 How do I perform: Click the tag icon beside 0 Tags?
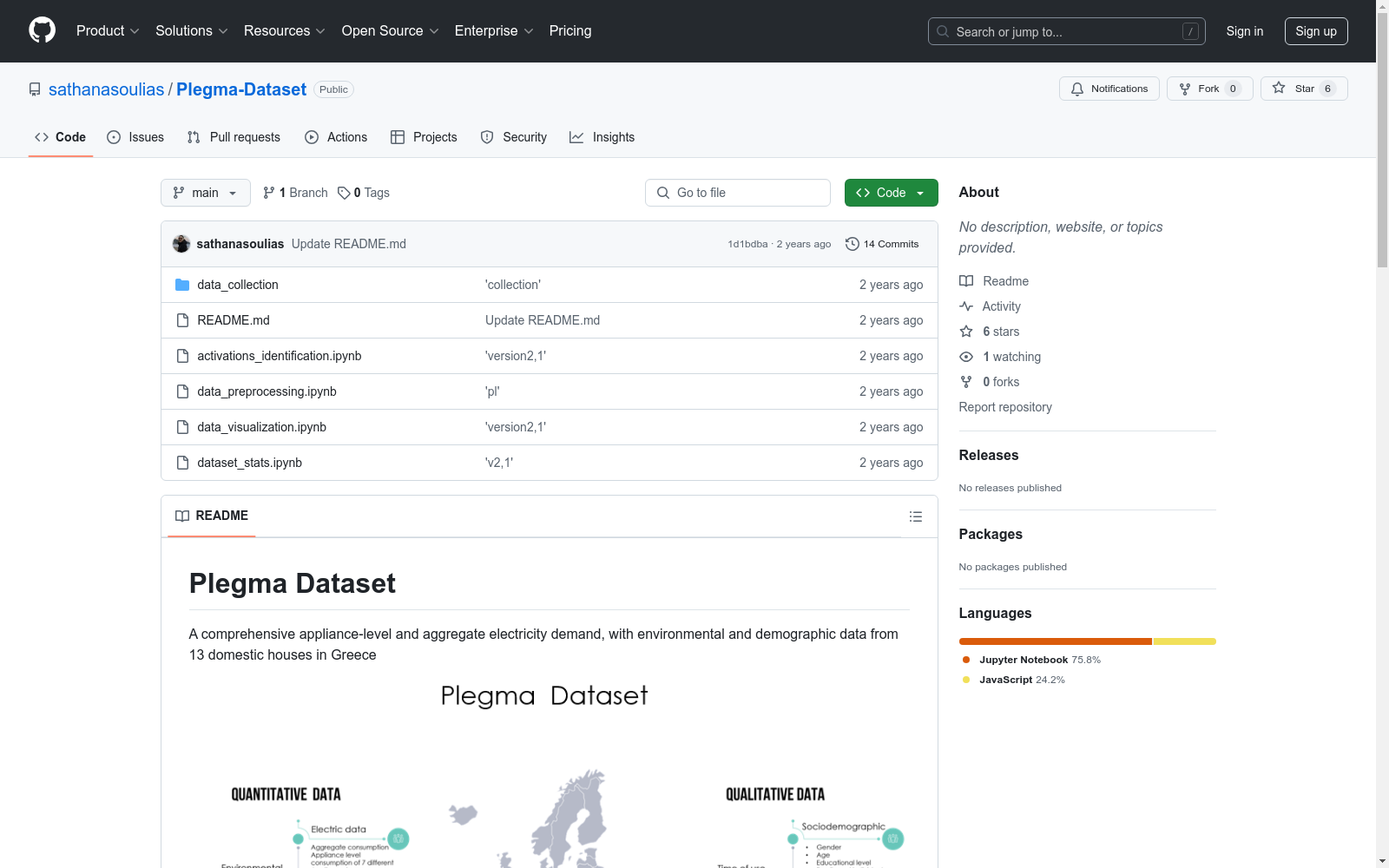344,193
